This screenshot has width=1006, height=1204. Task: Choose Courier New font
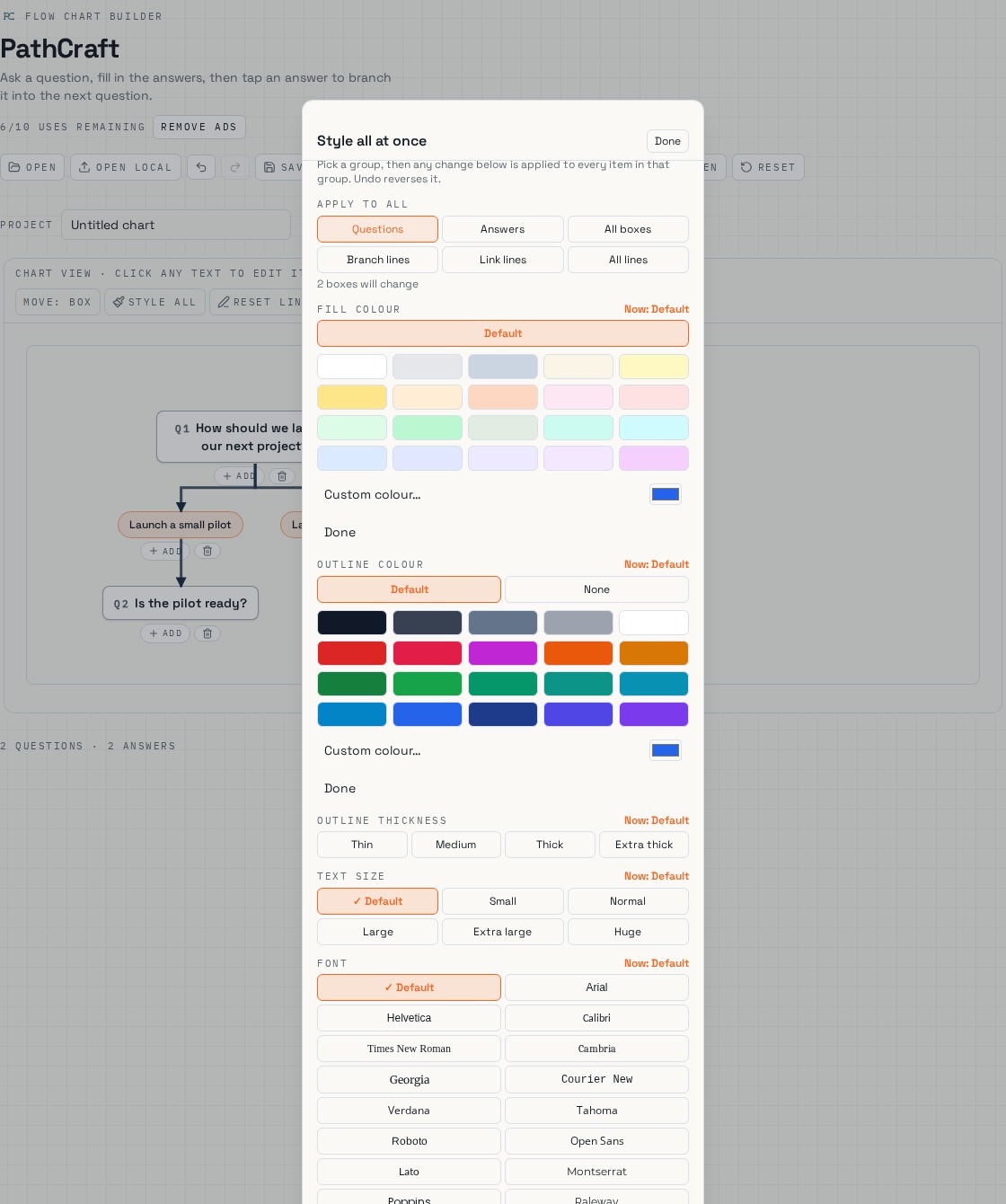596,1079
